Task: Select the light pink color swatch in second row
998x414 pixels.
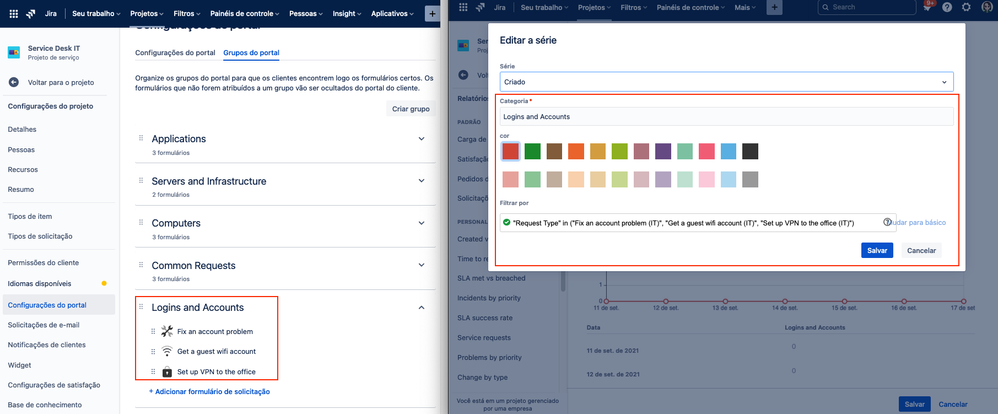Action: (706, 180)
